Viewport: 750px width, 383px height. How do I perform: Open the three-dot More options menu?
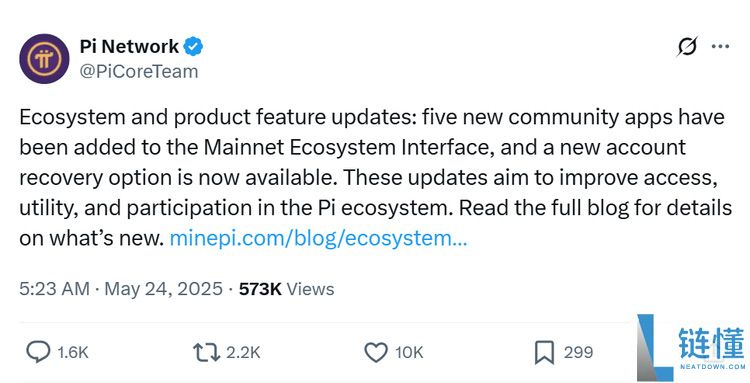(720, 46)
